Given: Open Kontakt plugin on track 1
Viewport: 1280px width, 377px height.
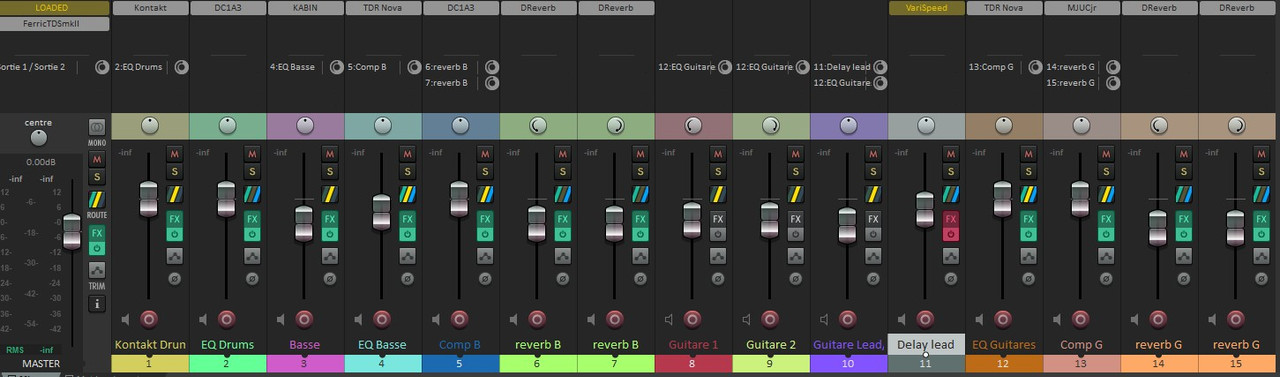Looking at the screenshot, I should click(150, 8).
